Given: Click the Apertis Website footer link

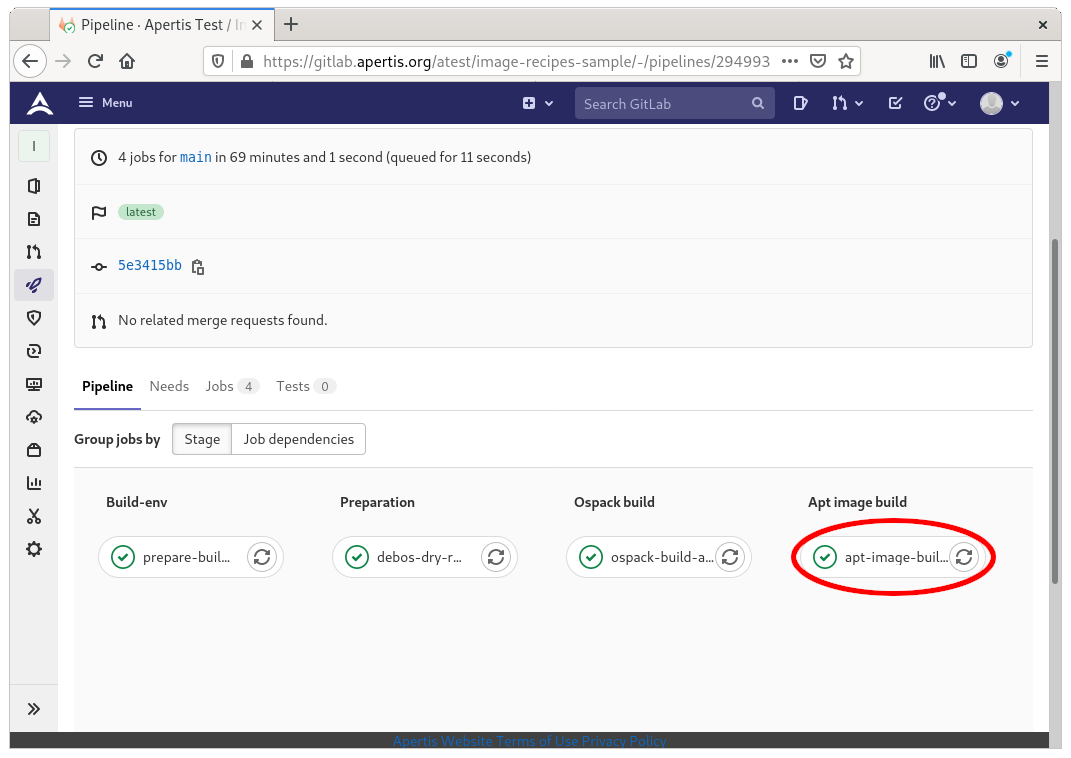Looking at the screenshot, I should click(x=443, y=741).
